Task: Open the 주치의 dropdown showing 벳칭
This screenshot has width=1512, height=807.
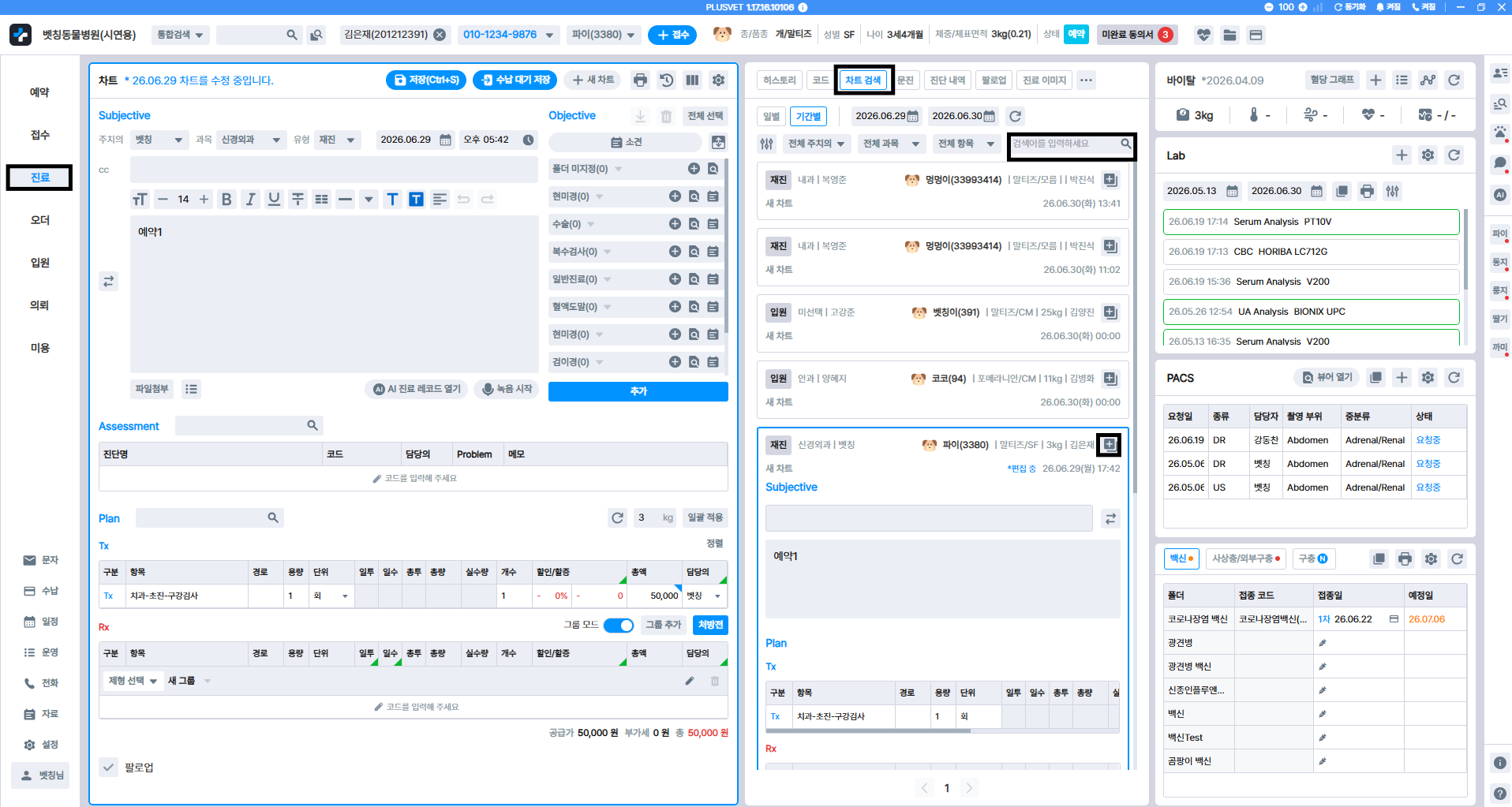Action: 160,140
